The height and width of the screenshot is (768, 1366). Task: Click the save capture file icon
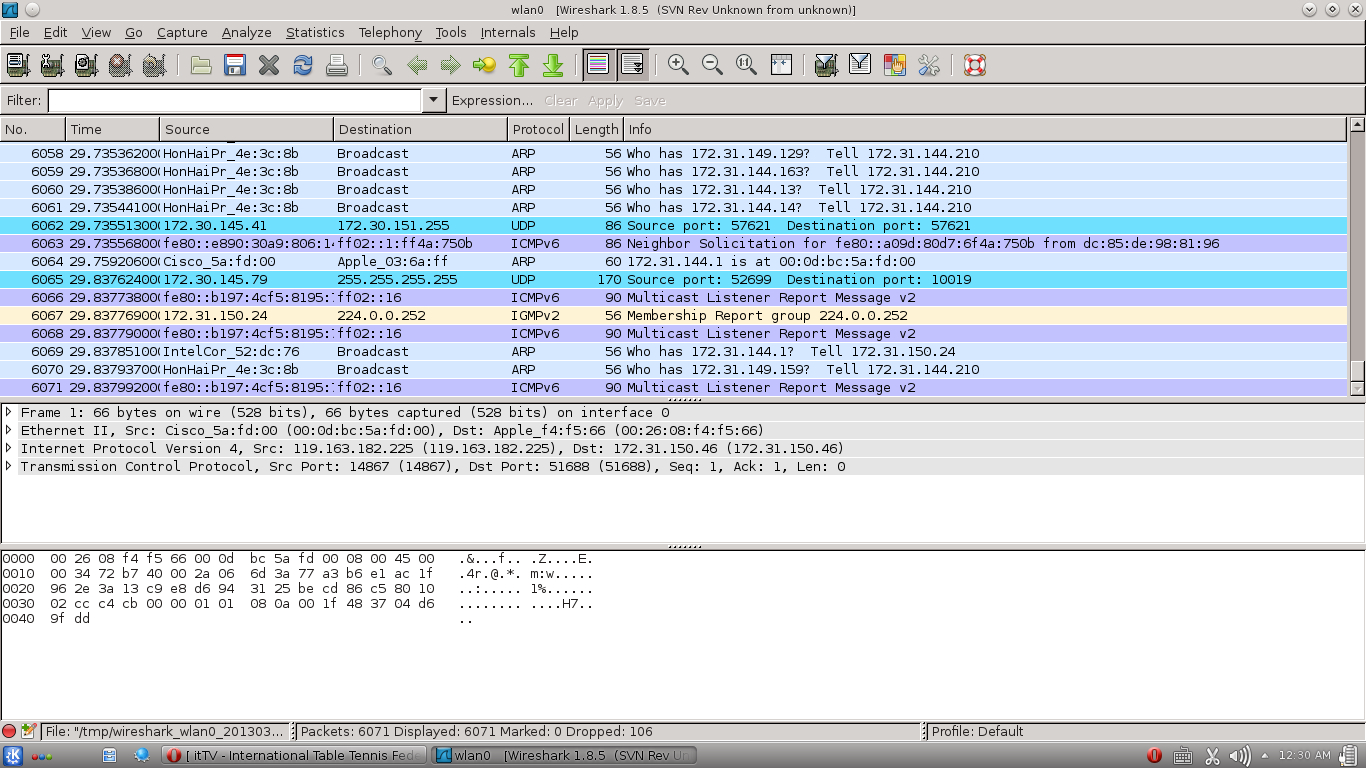235,65
